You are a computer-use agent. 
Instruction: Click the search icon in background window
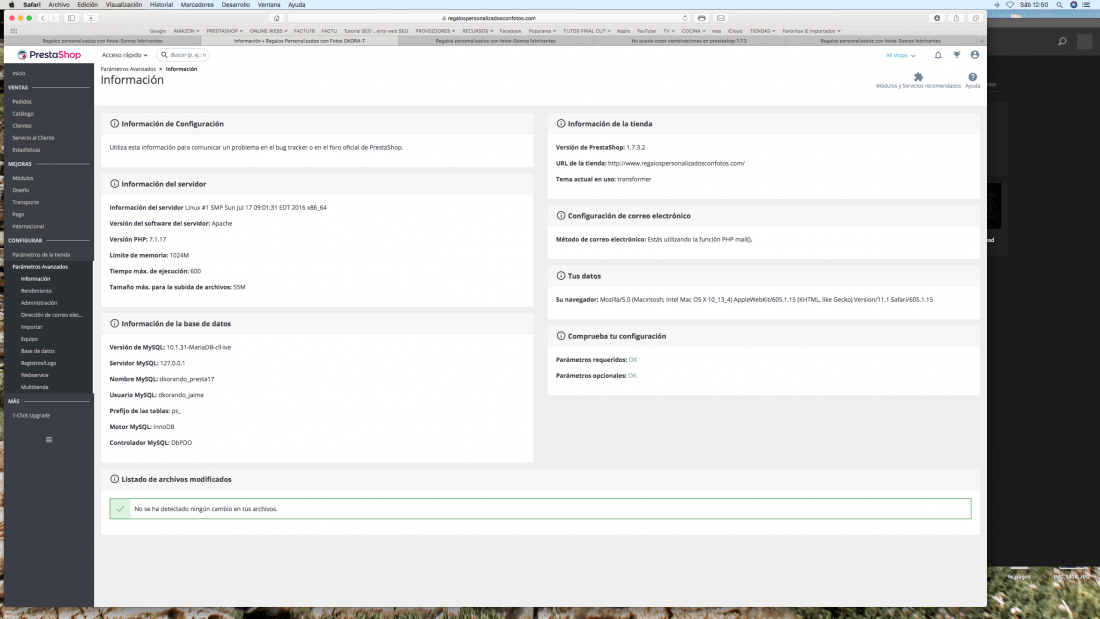coord(1062,41)
